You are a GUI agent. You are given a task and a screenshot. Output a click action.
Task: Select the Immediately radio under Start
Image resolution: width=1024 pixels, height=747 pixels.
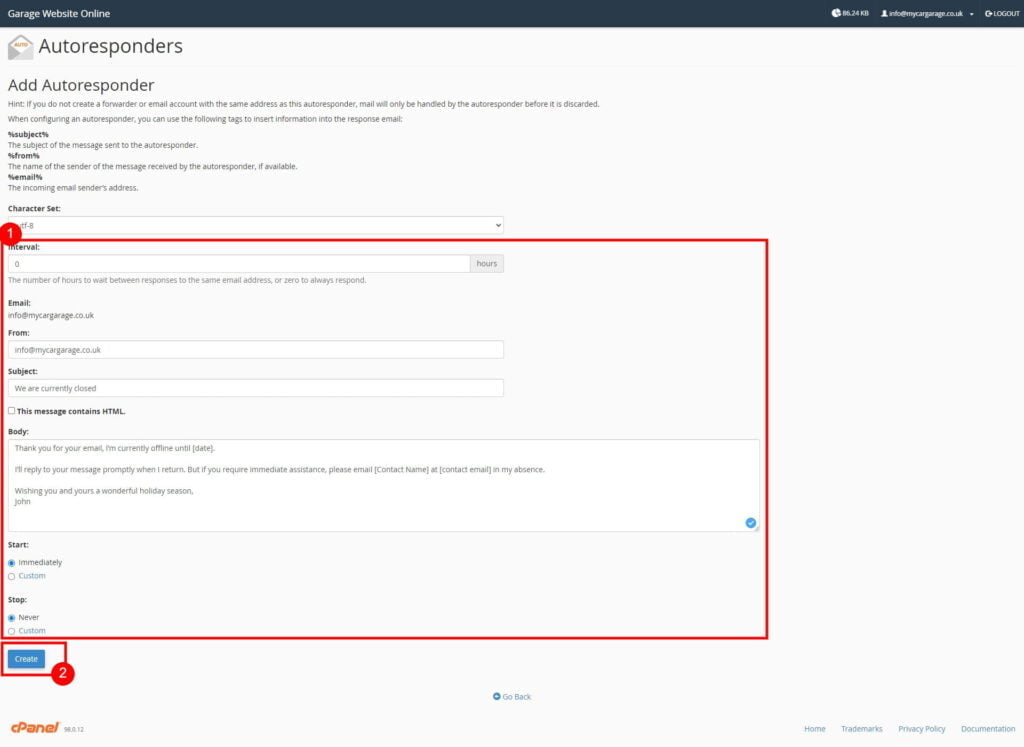pyautogui.click(x=11, y=562)
